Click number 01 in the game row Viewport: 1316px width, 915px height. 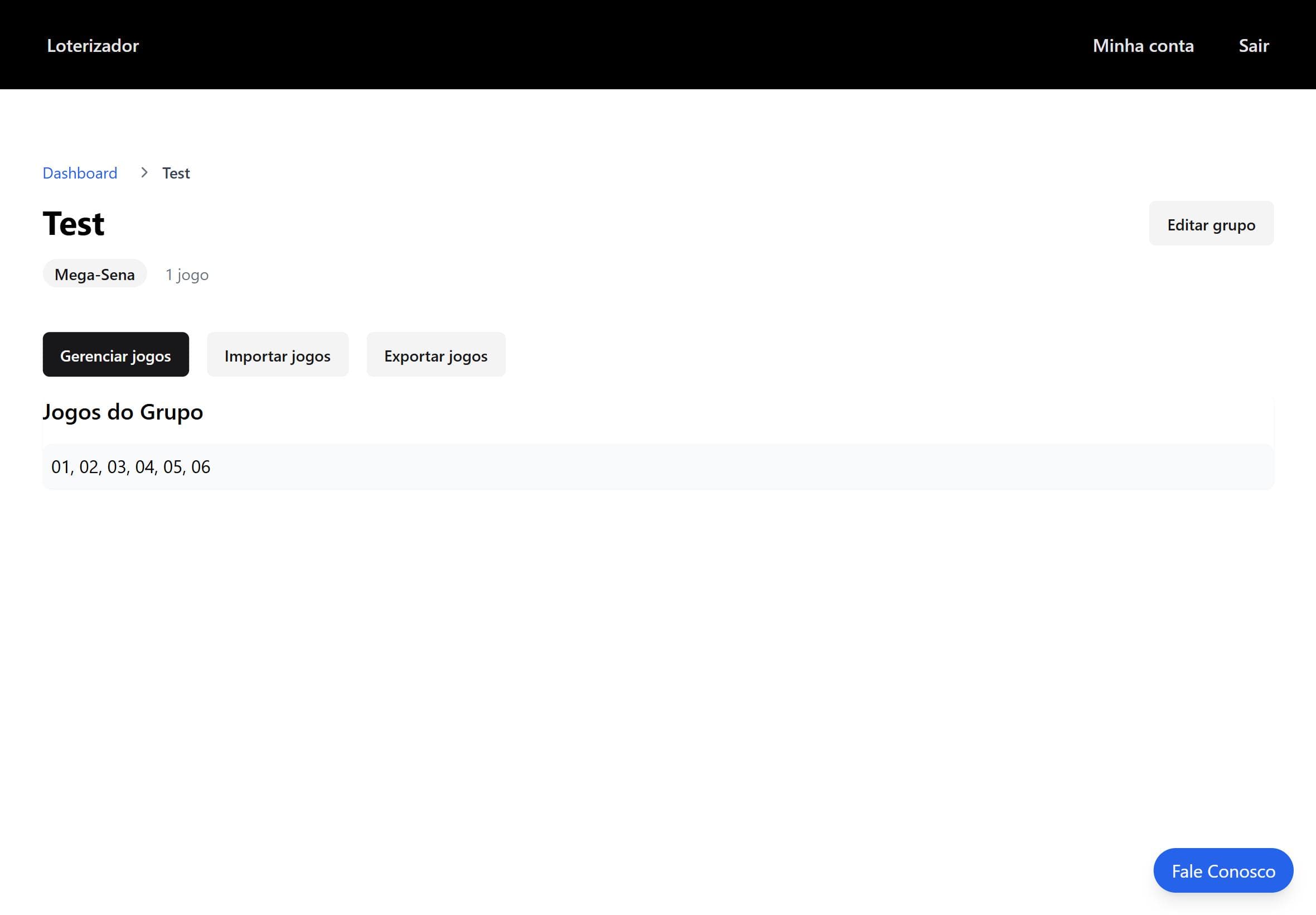[x=60, y=466]
